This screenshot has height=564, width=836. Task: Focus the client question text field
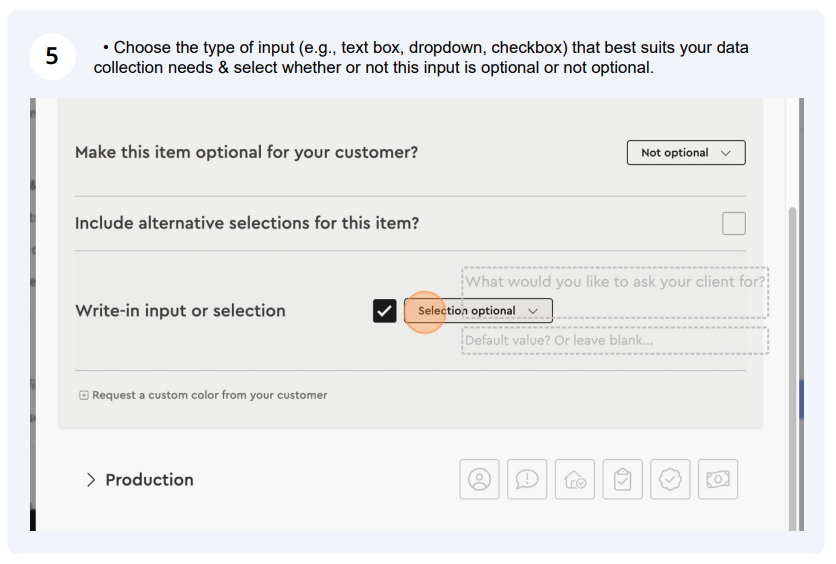(x=615, y=292)
